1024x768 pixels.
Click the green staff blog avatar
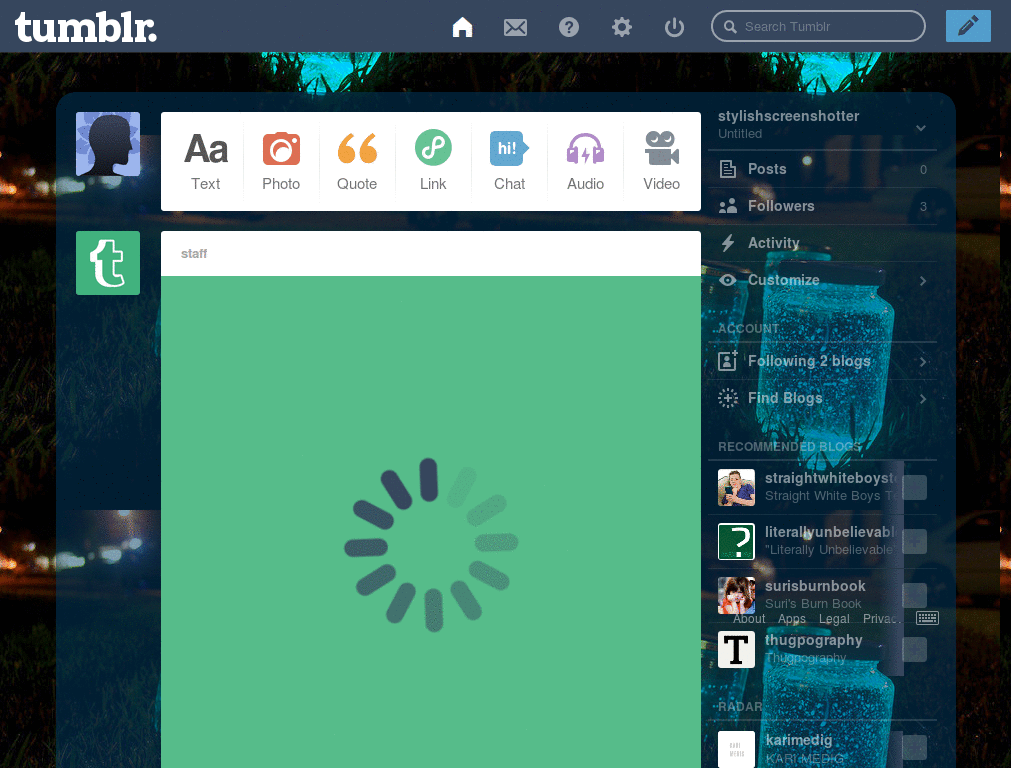pyautogui.click(x=108, y=263)
